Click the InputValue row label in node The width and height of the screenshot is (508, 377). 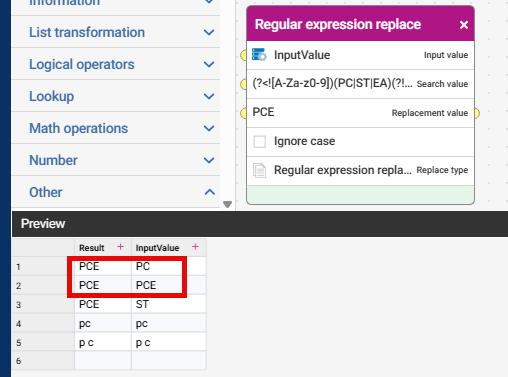tap(302, 55)
